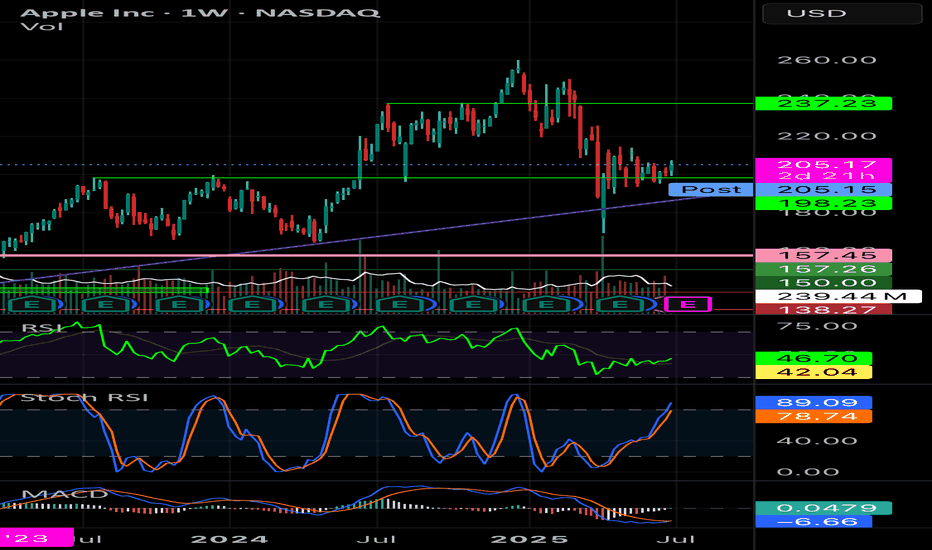Click the red 138.27 price label

[x=823, y=309]
